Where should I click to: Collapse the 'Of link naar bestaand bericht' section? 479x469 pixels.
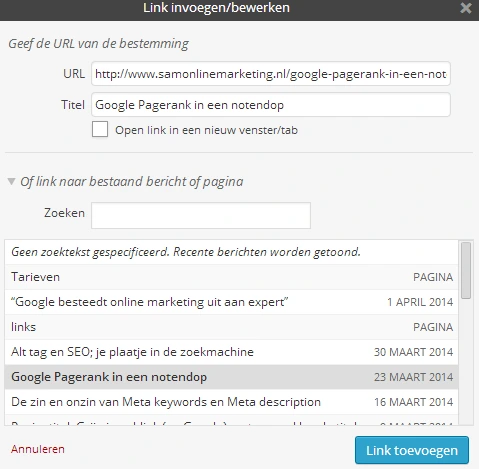pyautogui.click(x=11, y=182)
